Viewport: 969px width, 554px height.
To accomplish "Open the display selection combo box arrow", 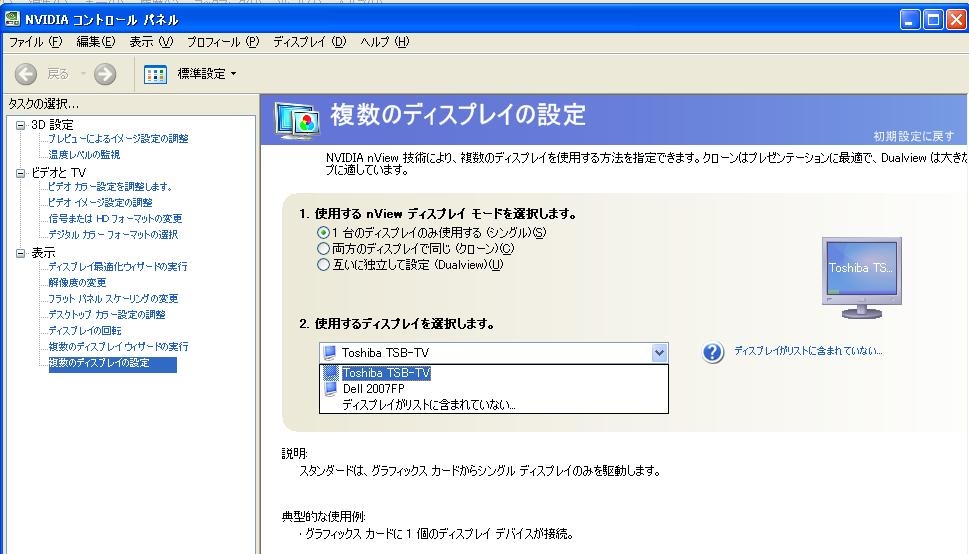I will [659, 353].
